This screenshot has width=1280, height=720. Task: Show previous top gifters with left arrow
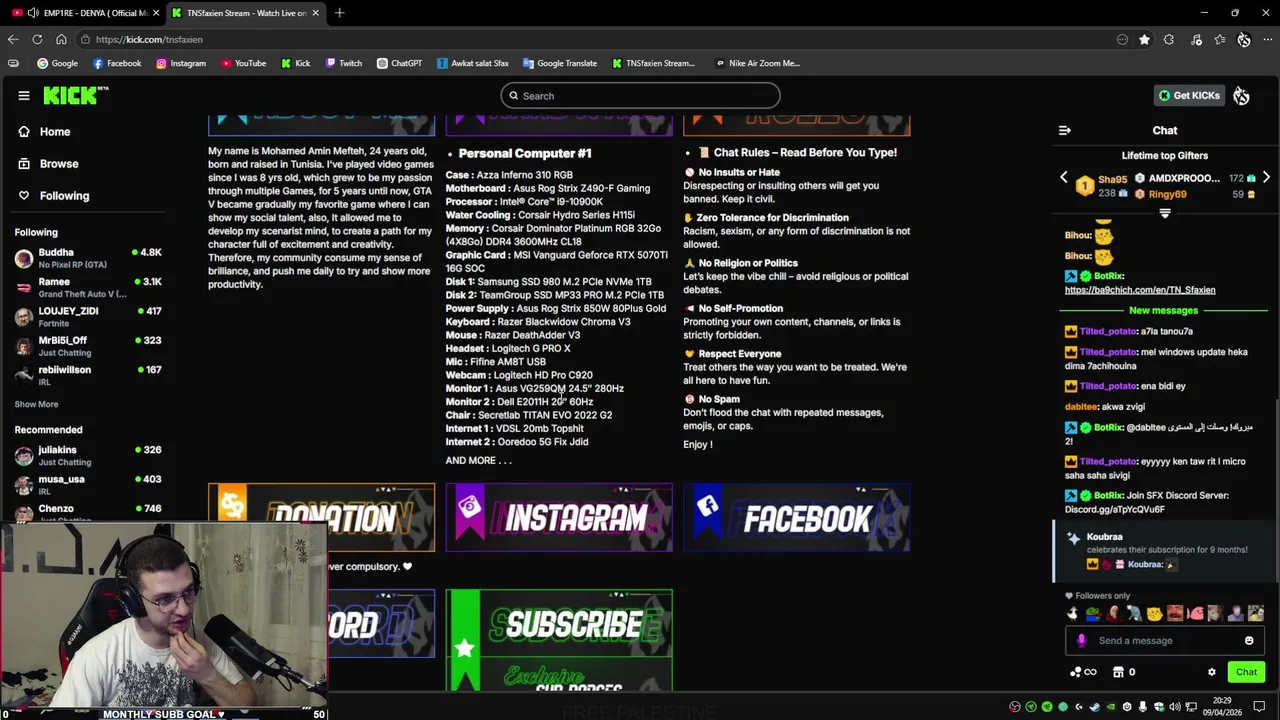(x=1064, y=178)
